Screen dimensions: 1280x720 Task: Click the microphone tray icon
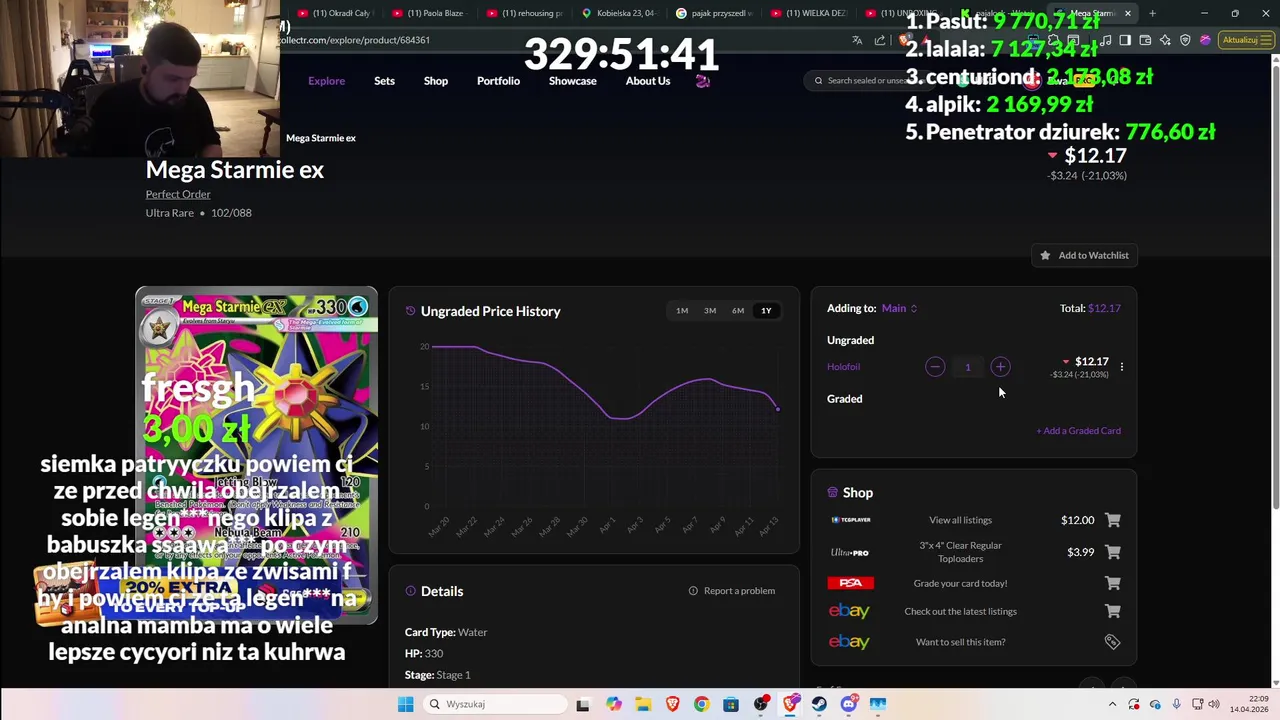[x=1176, y=704]
